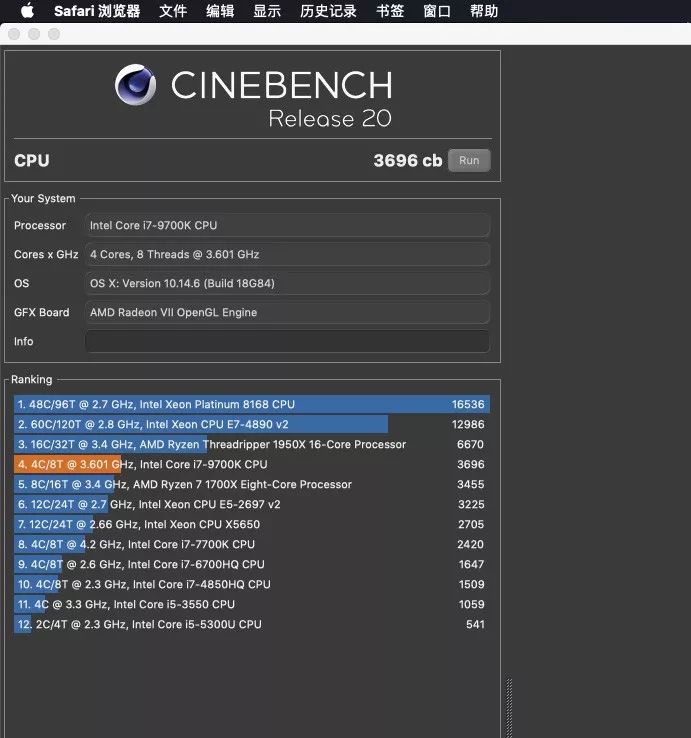
Task: Select ranking row 12 i5-5300U
Action: click(252, 625)
